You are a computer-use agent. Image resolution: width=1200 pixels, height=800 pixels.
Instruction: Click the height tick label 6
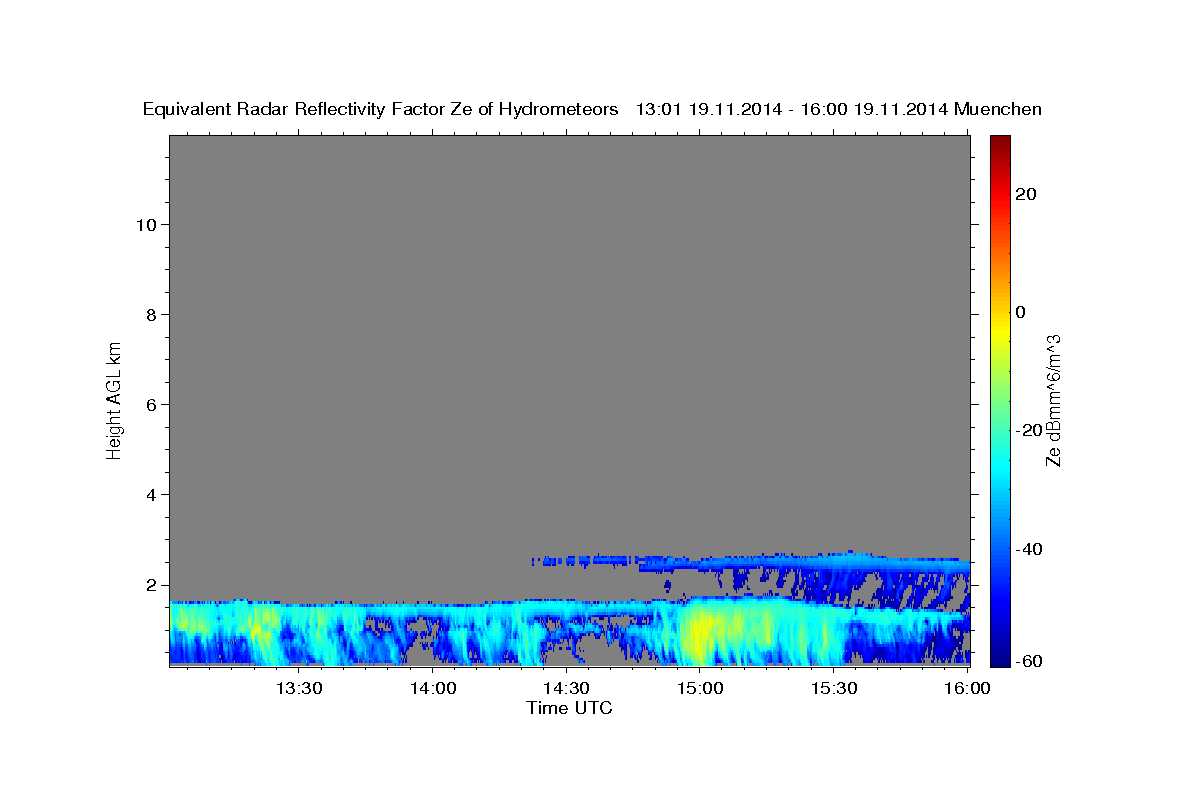[x=151, y=404]
